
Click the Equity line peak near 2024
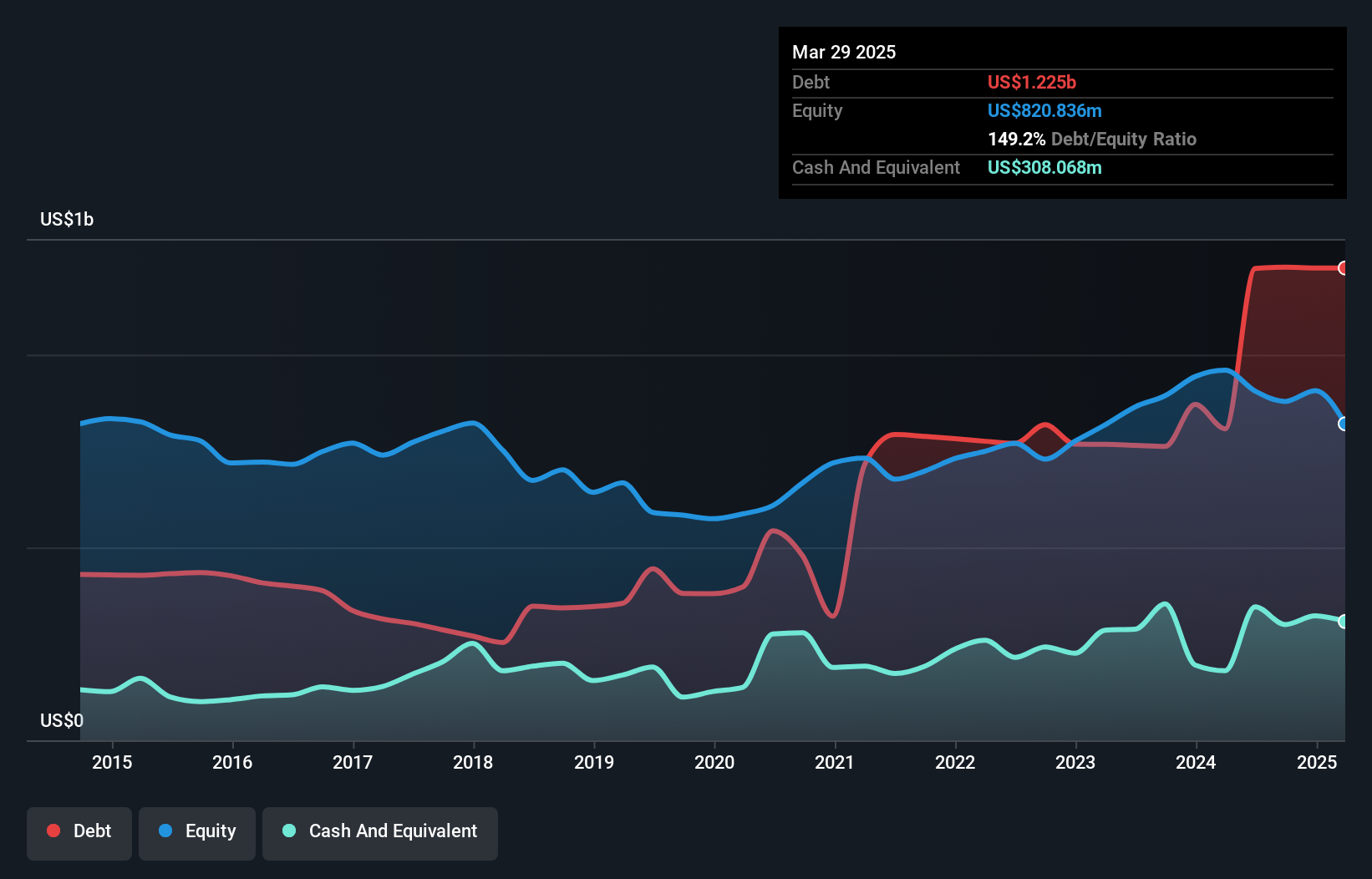point(1222,370)
